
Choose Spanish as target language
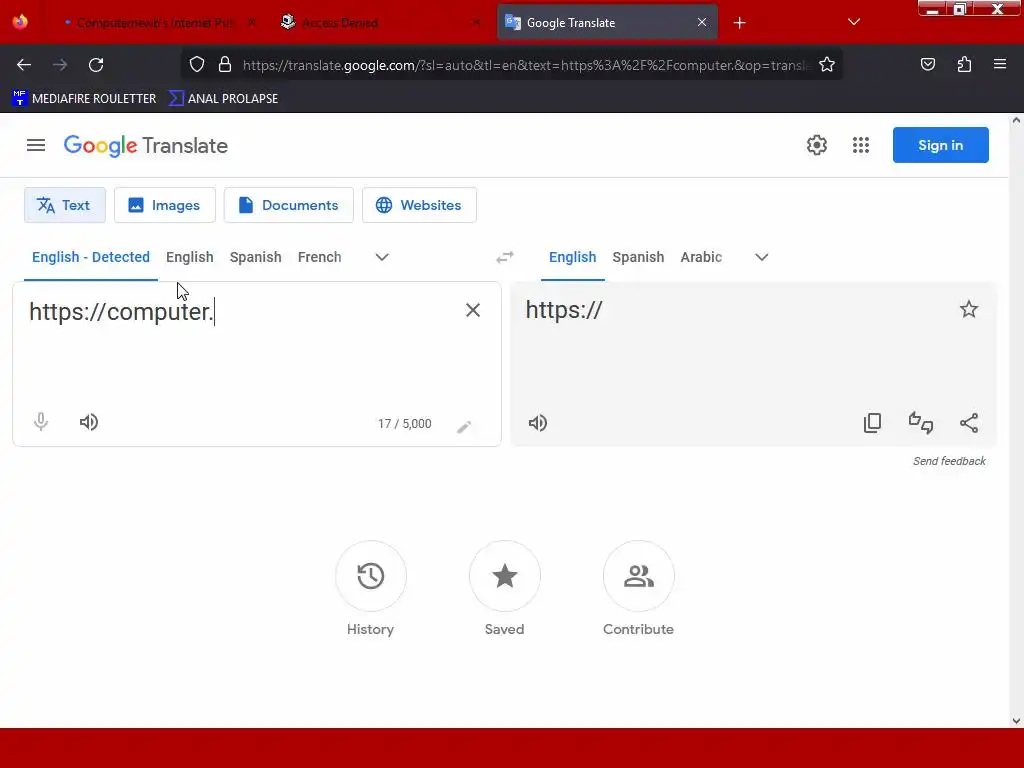pos(638,257)
